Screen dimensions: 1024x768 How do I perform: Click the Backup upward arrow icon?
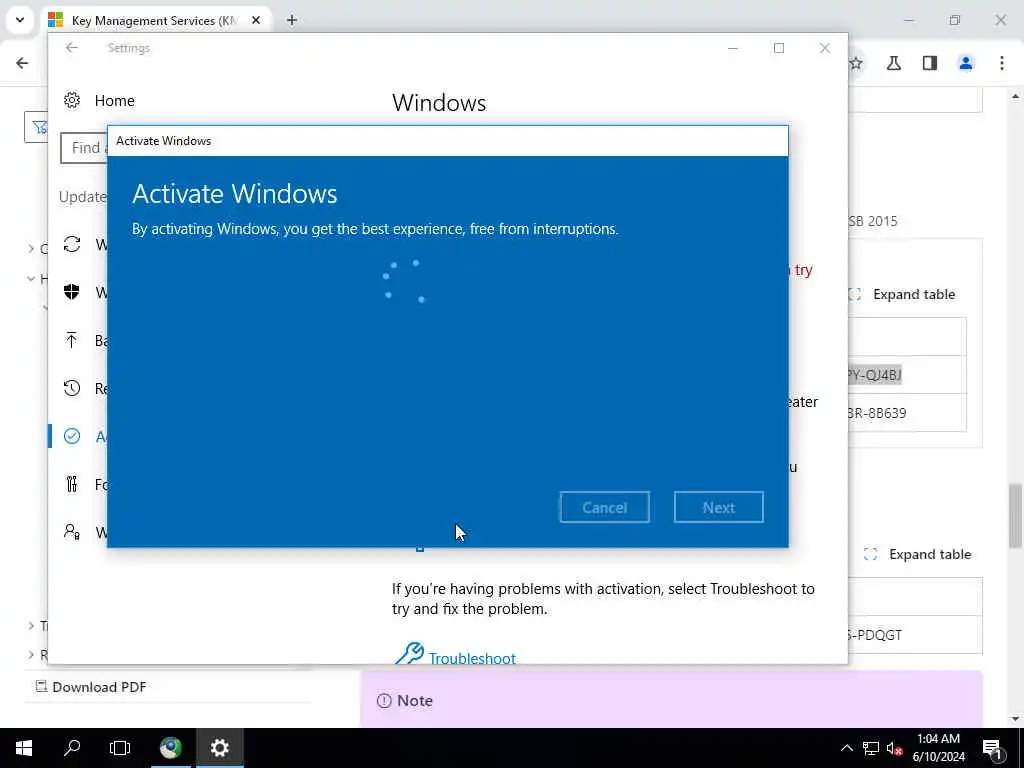click(72, 340)
